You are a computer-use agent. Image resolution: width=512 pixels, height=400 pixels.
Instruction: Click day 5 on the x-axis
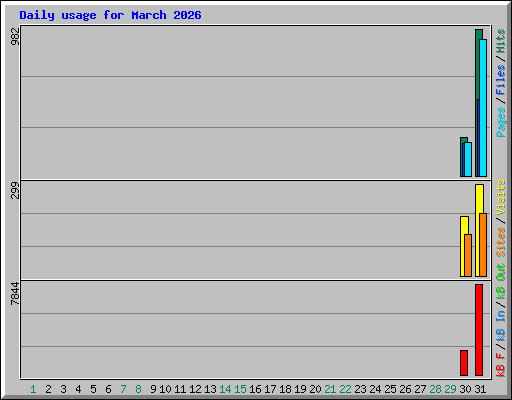tap(93, 389)
